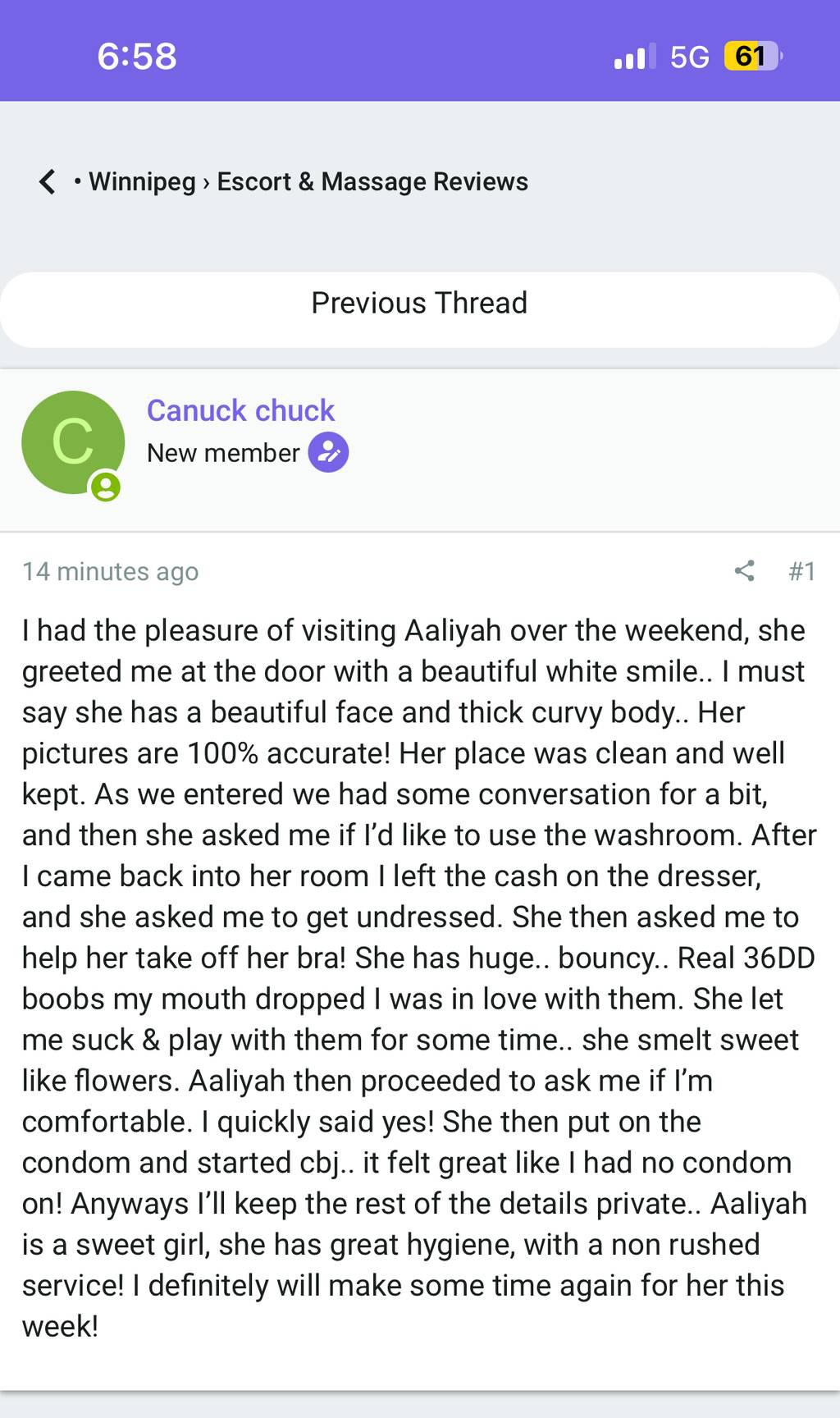
Task: Tap the 5G network indicator
Action: [x=689, y=56]
